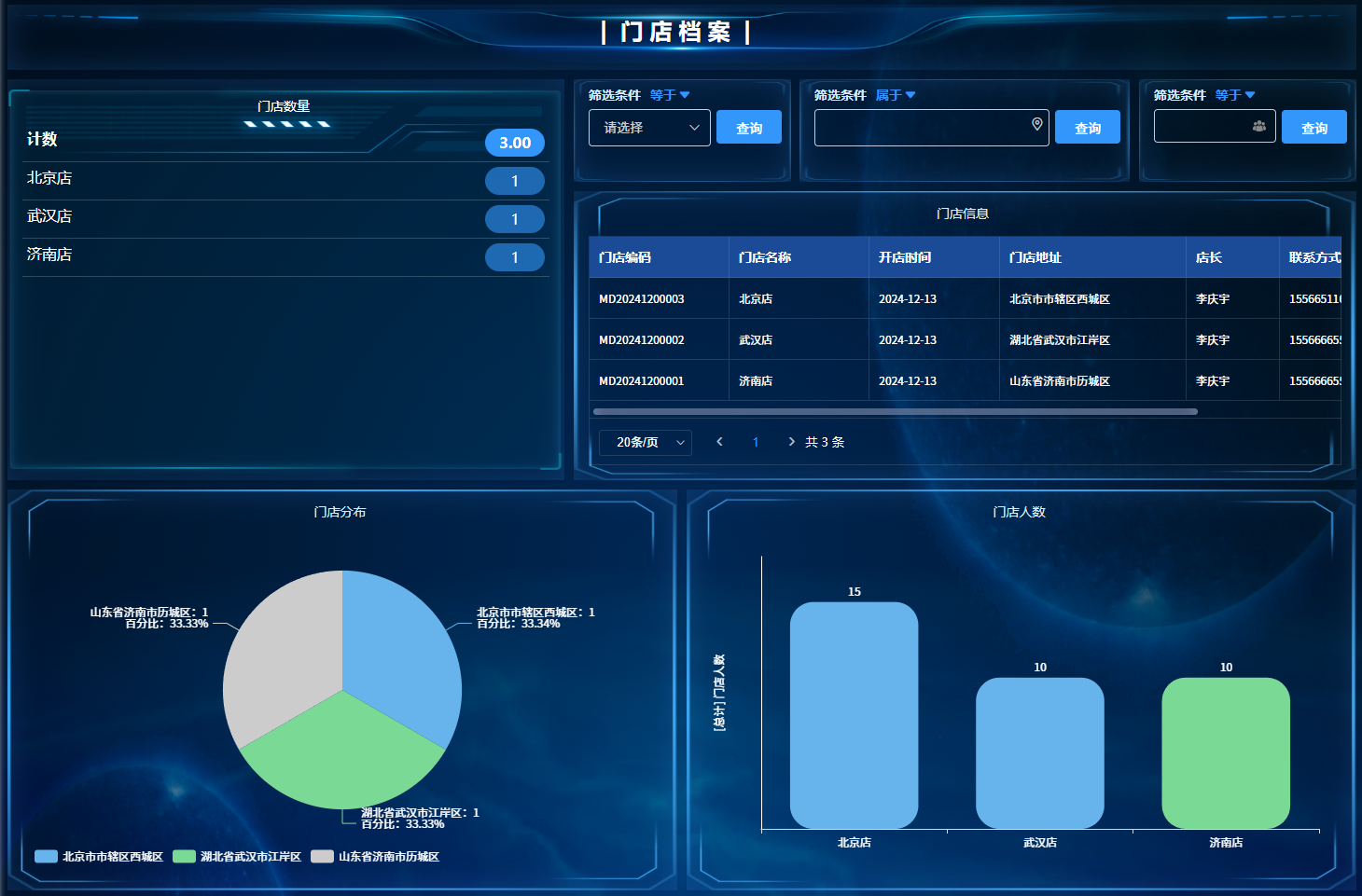Toggle 山东省济南市历城区 legend item
1362x896 pixels.
pyautogui.click(x=375, y=857)
